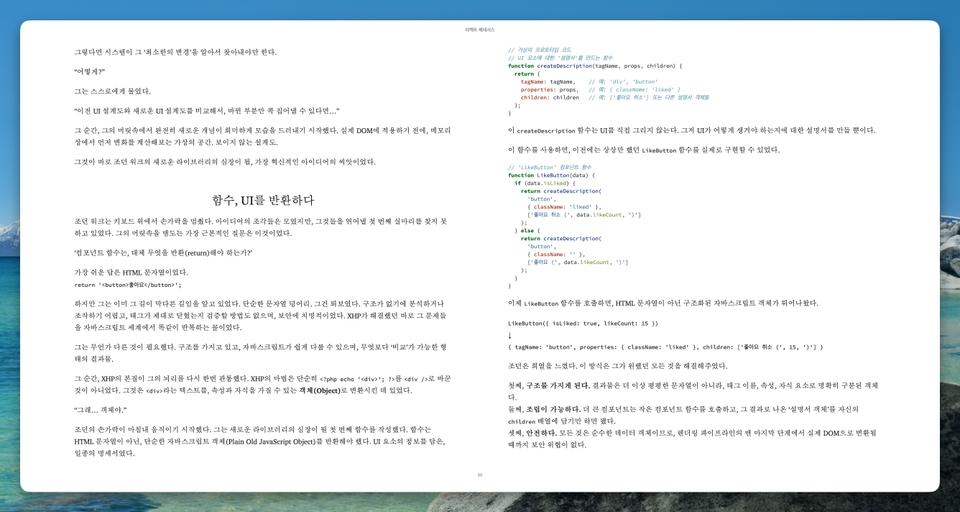Viewport: 960px width, 512px height.
Task: Click the code 'LikeButton({ isLiked: true, likeCount: 15 })'
Action: point(583,323)
